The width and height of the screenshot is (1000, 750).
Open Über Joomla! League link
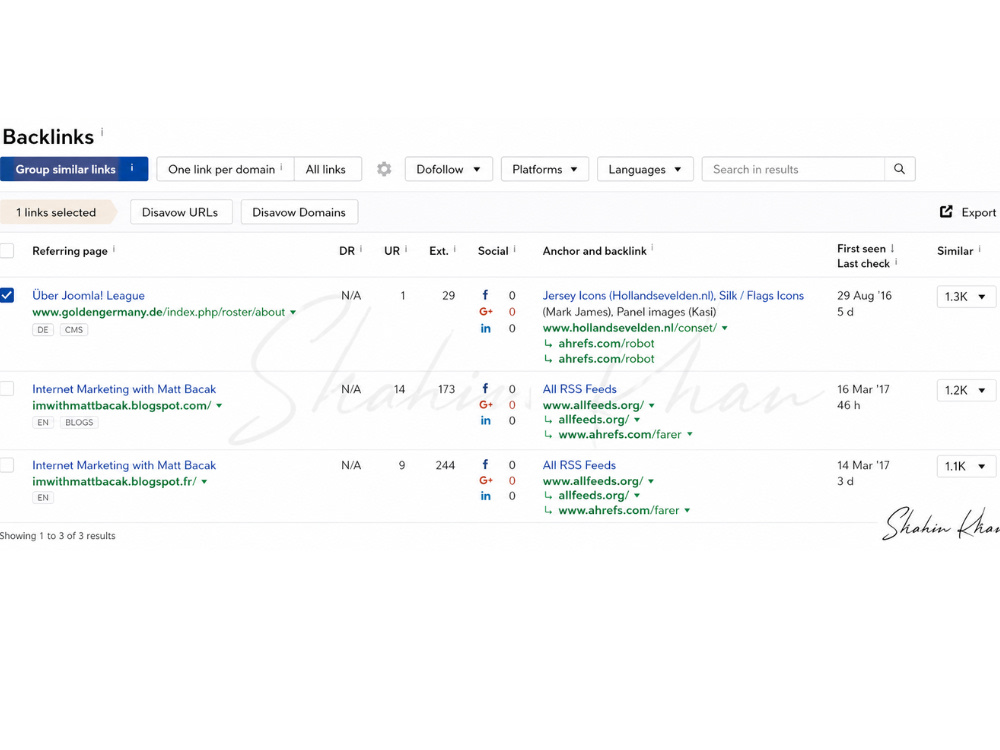pos(89,295)
